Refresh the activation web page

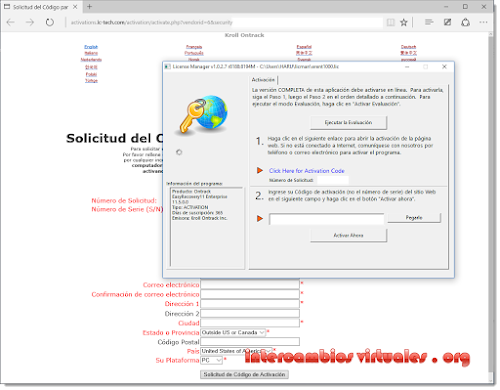pos(50,22)
